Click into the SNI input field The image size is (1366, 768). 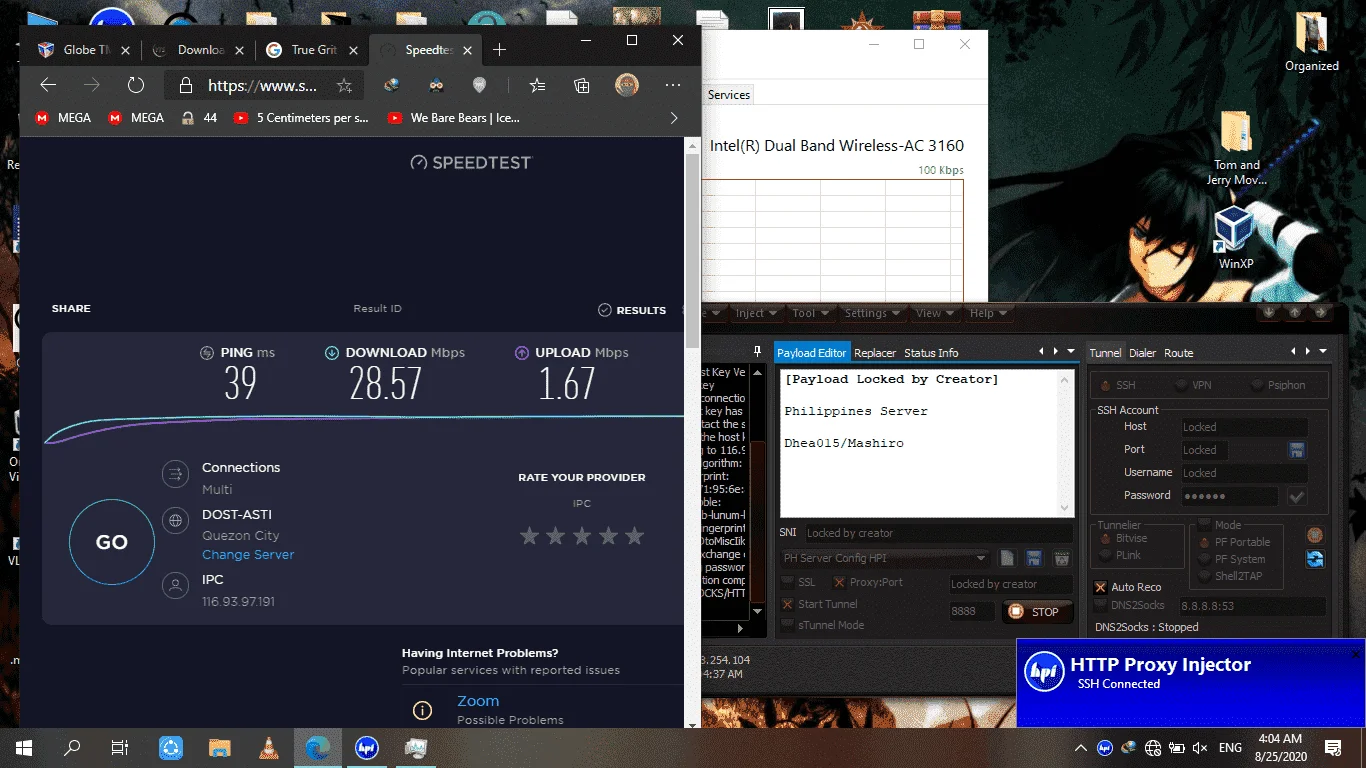pos(937,533)
